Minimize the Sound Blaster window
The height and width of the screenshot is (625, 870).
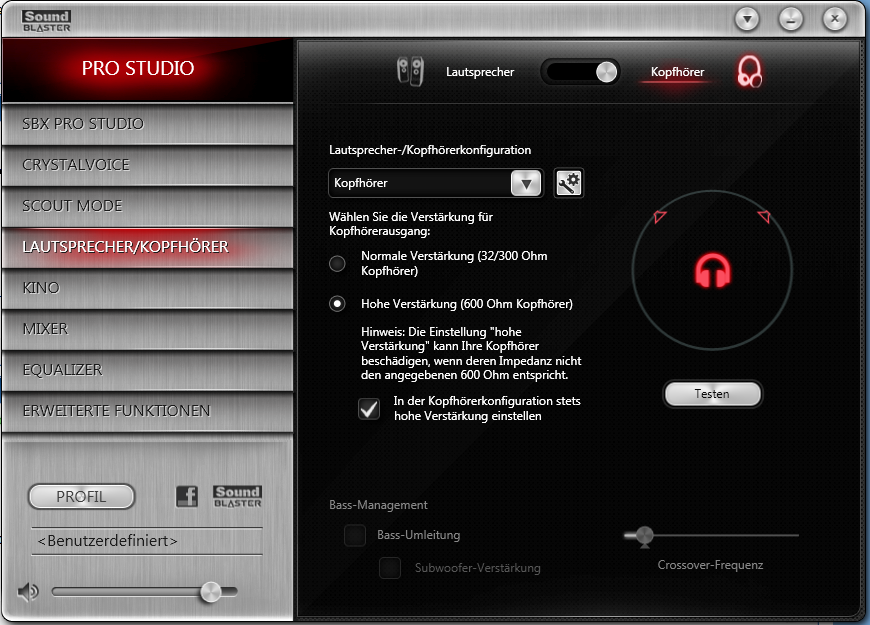pyautogui.click(x=791, y=19)
